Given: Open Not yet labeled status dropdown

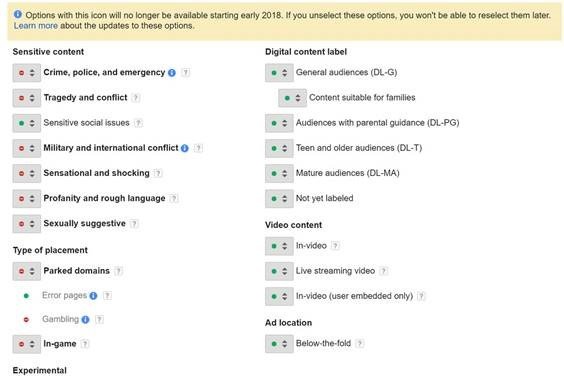Looking at the screenshot, I should [279, 198].
